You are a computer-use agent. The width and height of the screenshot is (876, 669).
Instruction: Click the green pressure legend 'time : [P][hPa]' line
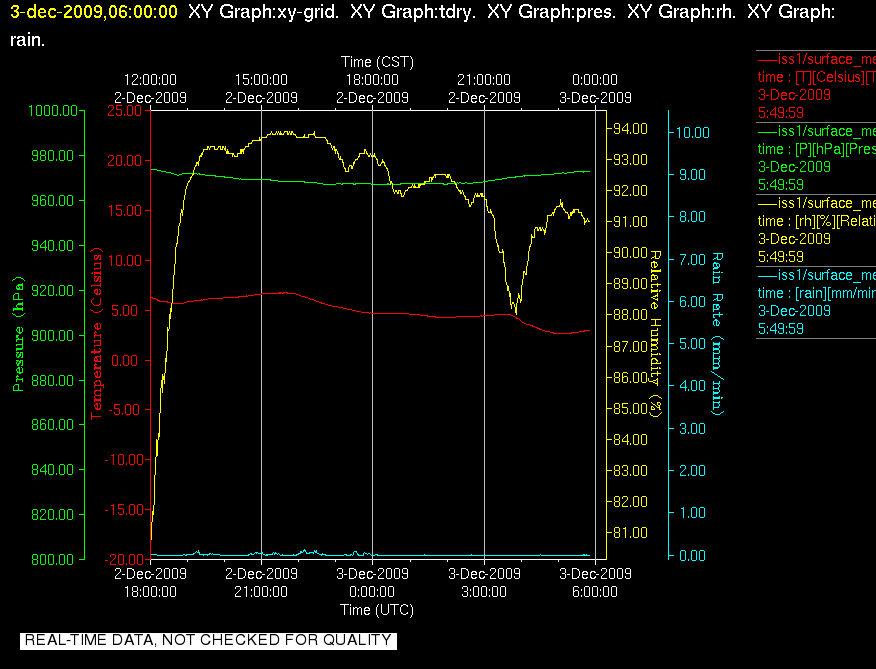(816, 149)
